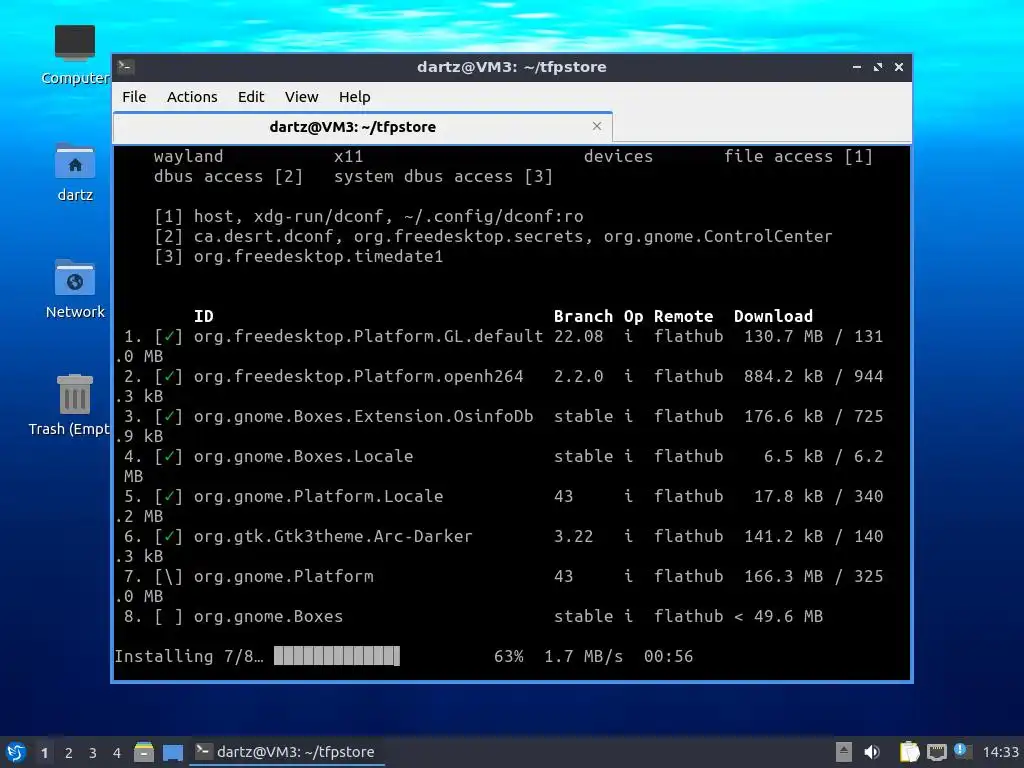
Task: Open the Help menu
Action: 355,97
